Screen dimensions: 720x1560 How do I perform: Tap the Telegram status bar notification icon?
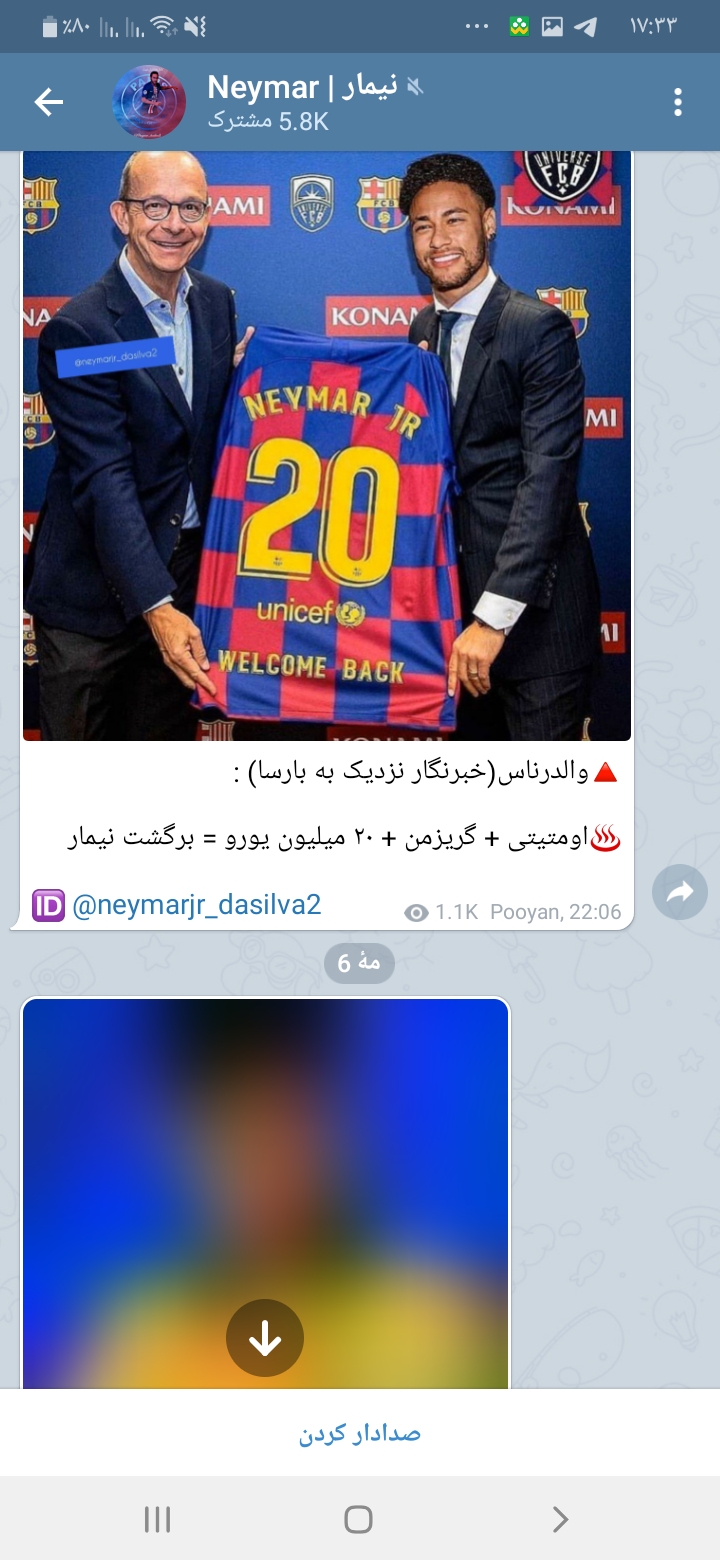pos(586,27)
